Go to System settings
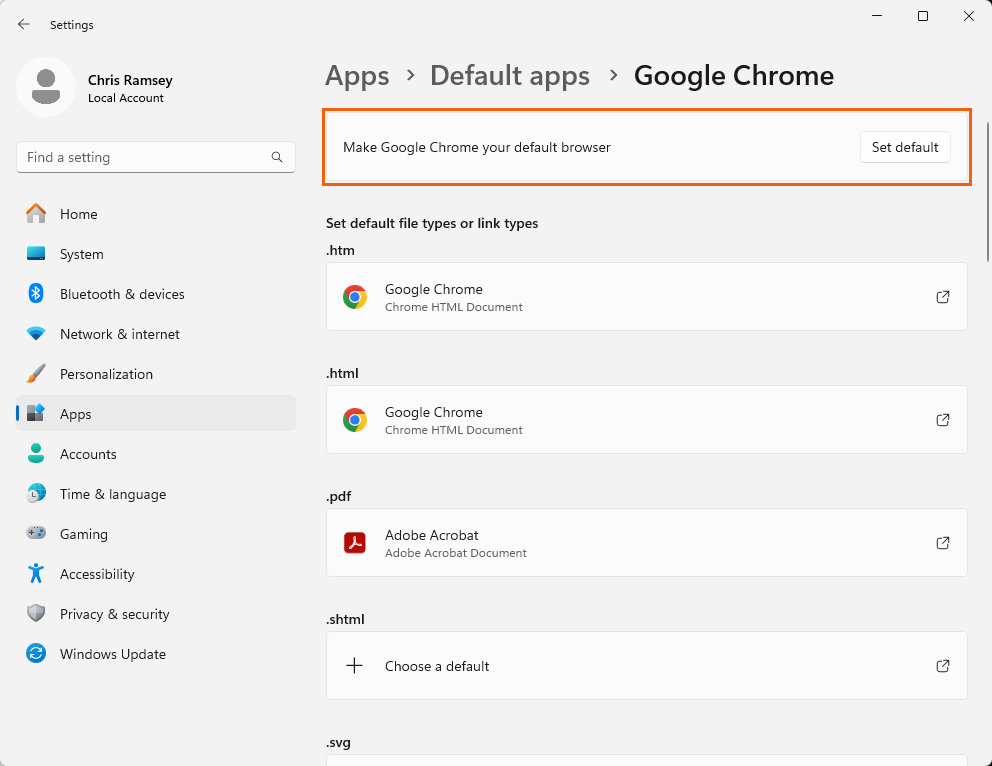The height and width of the screenshot is (766, 992). click(156, 254)
